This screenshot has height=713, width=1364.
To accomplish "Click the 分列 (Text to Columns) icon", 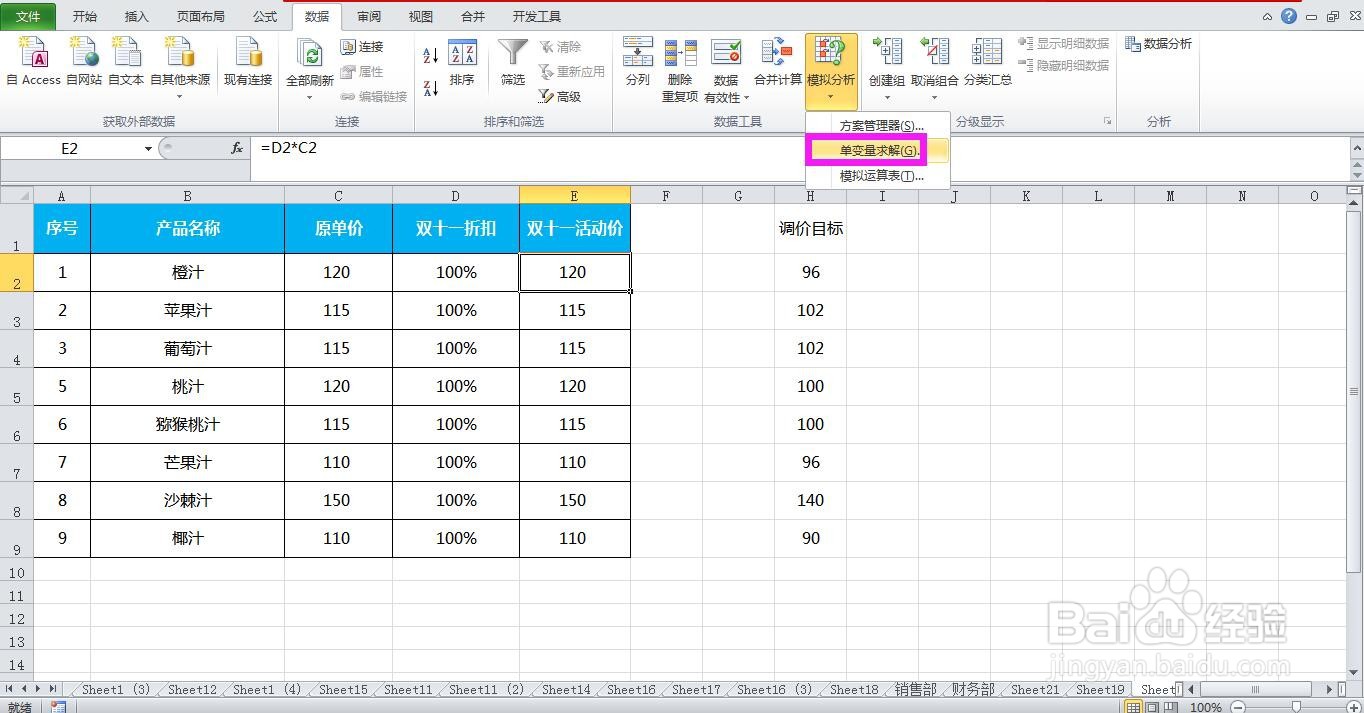I will (637, 60).
